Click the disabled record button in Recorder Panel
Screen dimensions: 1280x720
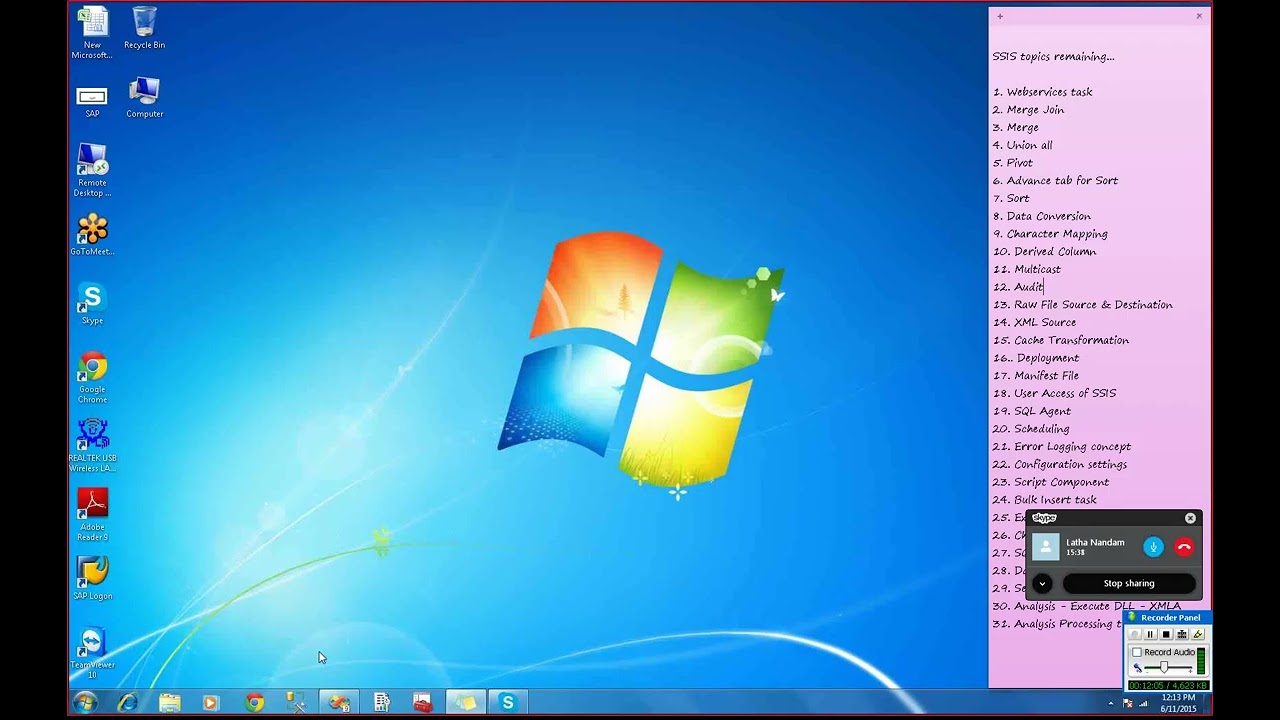tap(1135, 634)
